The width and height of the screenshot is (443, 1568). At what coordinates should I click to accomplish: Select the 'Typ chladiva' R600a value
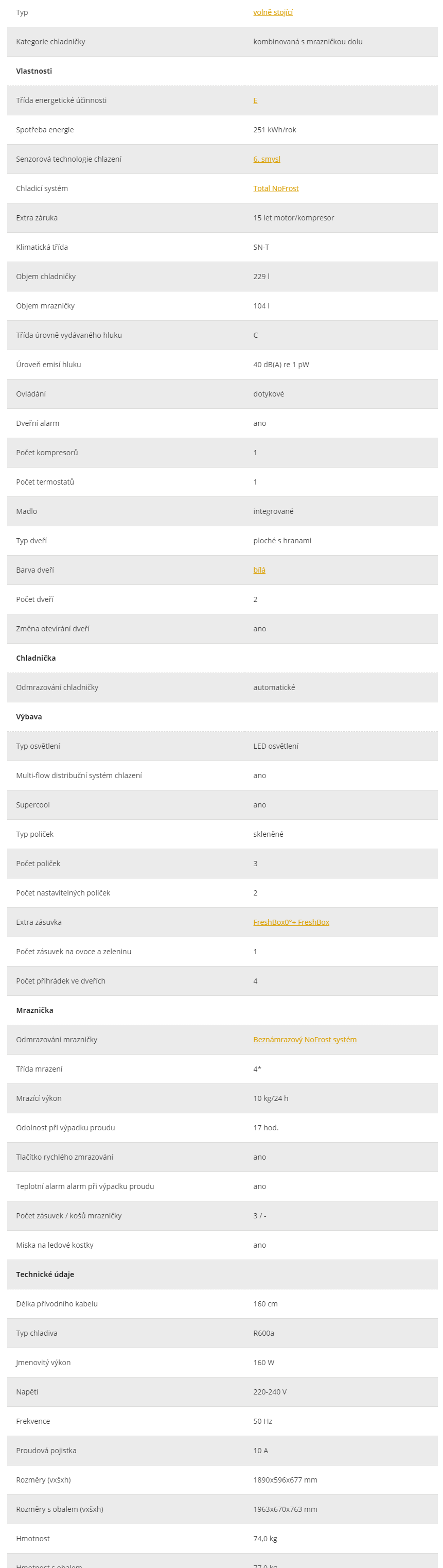point(263,1333)
